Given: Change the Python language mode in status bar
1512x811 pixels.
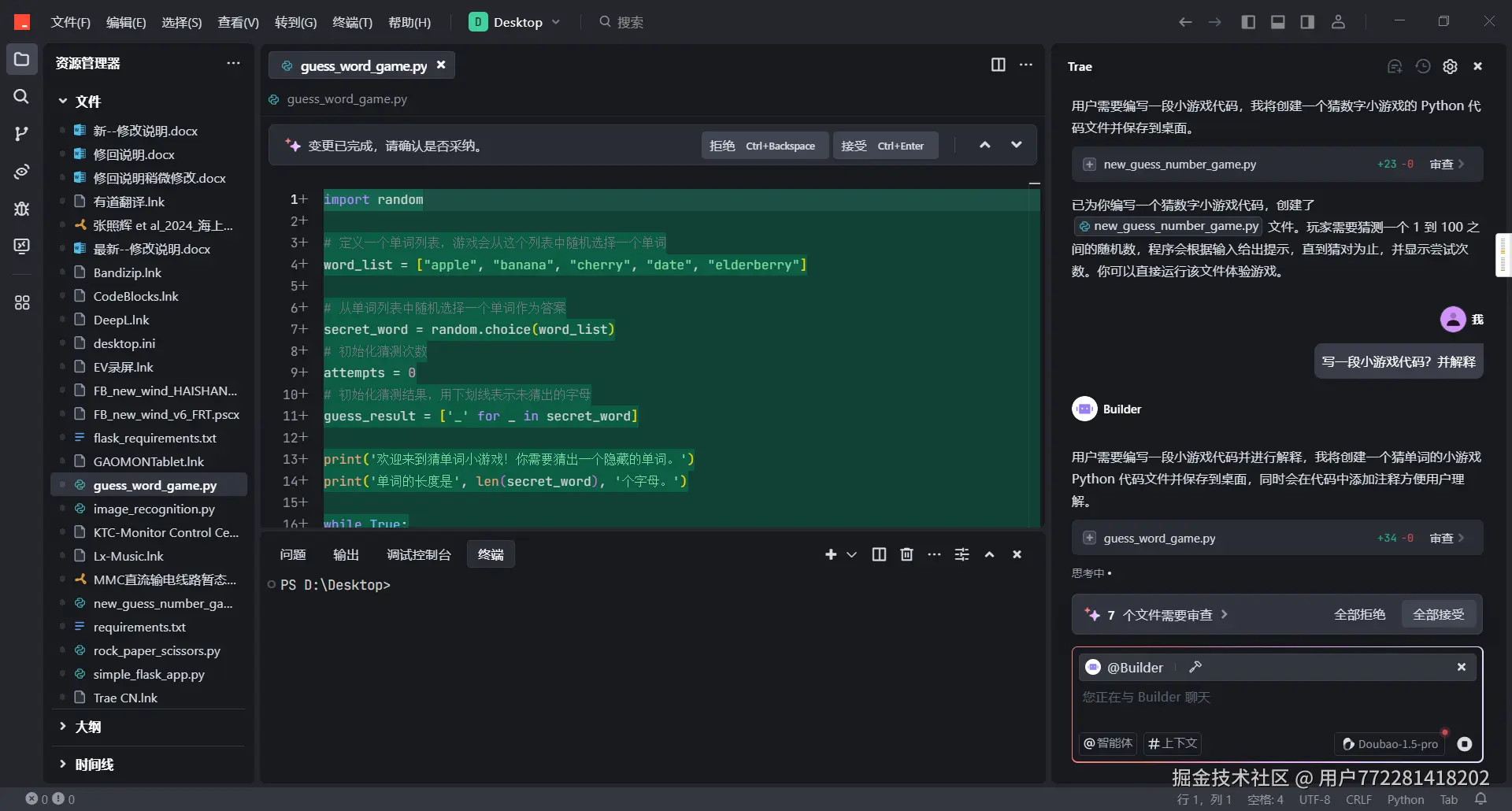Looking at the screenshot, I should point(1405,799).
